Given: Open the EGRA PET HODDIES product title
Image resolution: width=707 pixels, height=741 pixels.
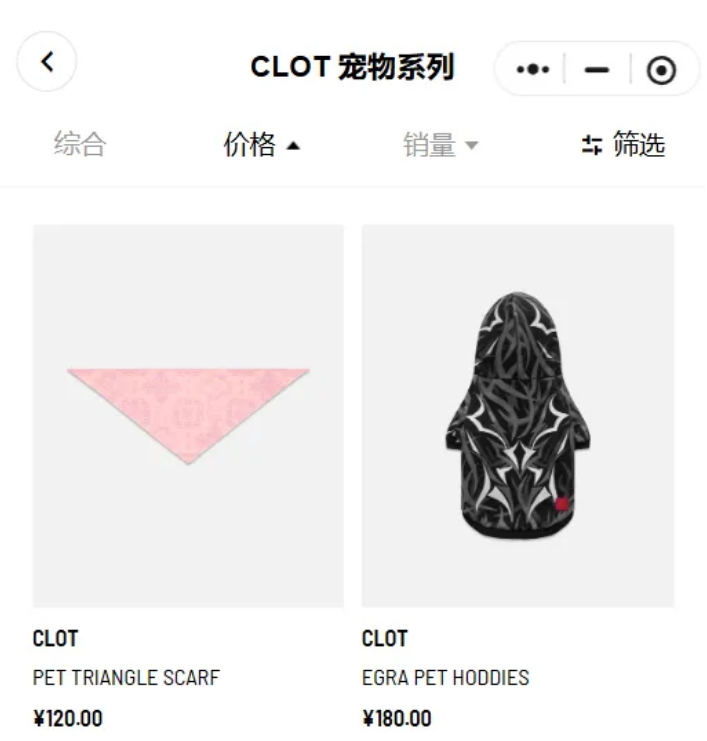Looking at the screenshot, I should [x=445, y=678].
